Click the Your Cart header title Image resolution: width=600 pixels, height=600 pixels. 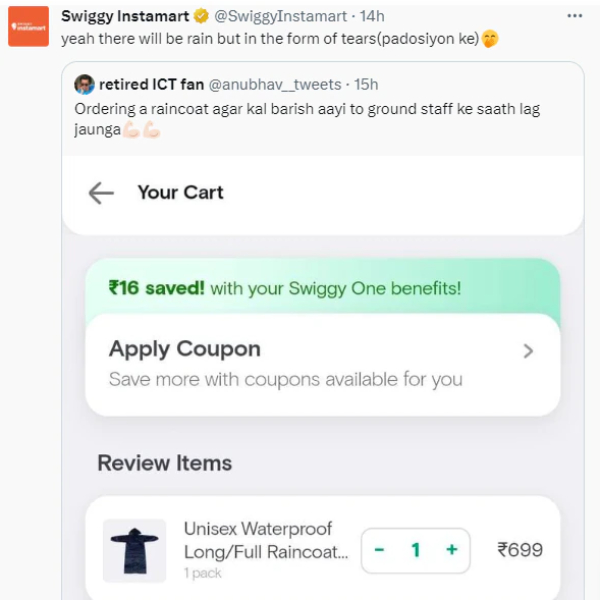pos(180,192)
